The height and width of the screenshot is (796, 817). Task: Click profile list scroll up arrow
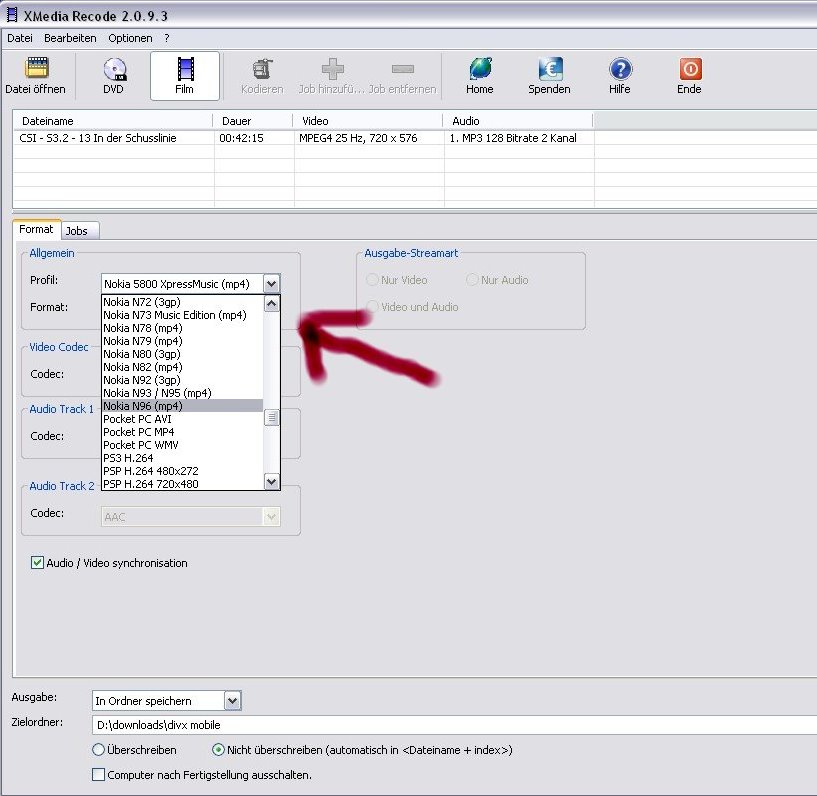click(x=271, y=304)
